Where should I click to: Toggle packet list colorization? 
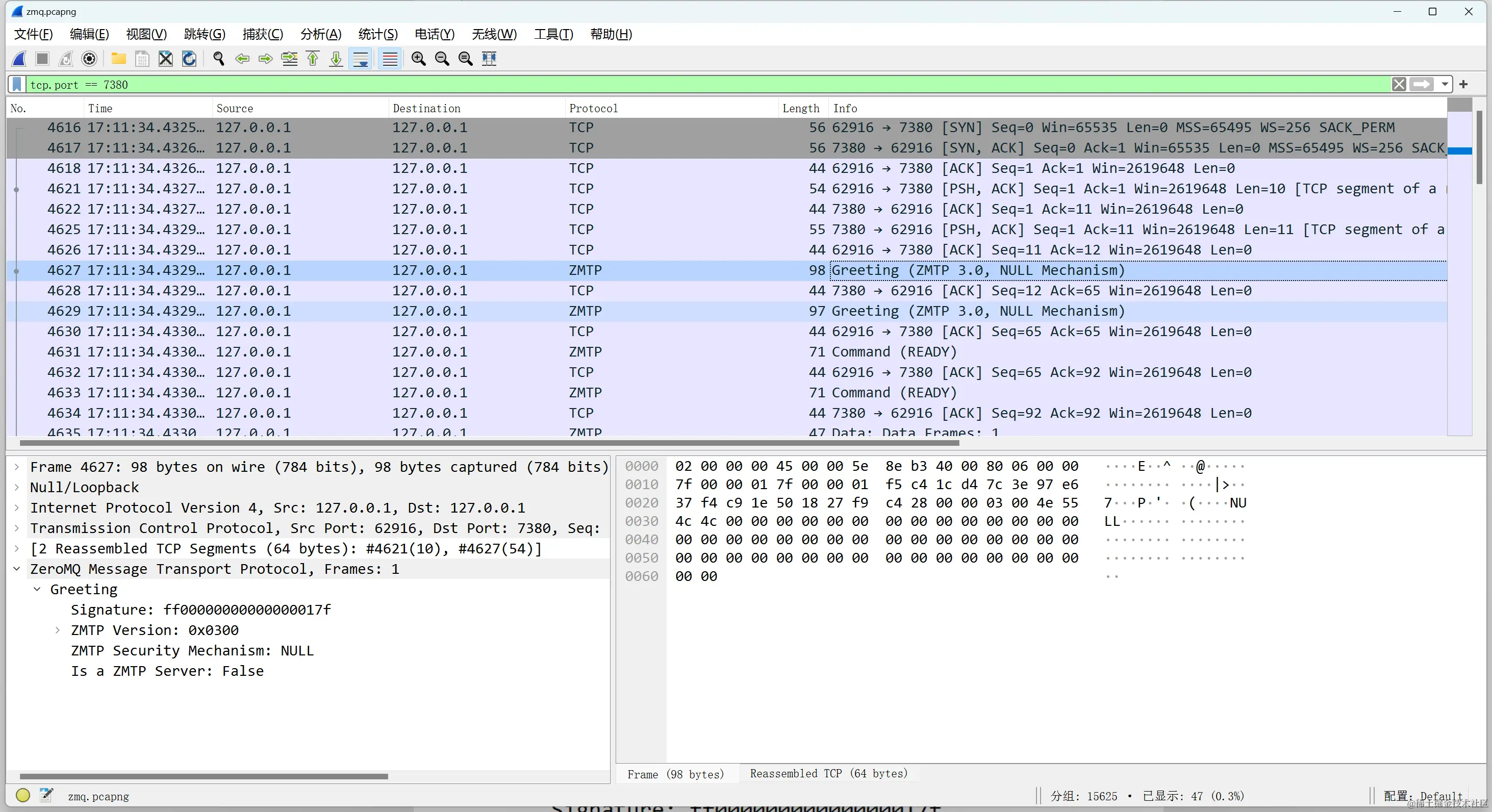[x=389, y=59]
